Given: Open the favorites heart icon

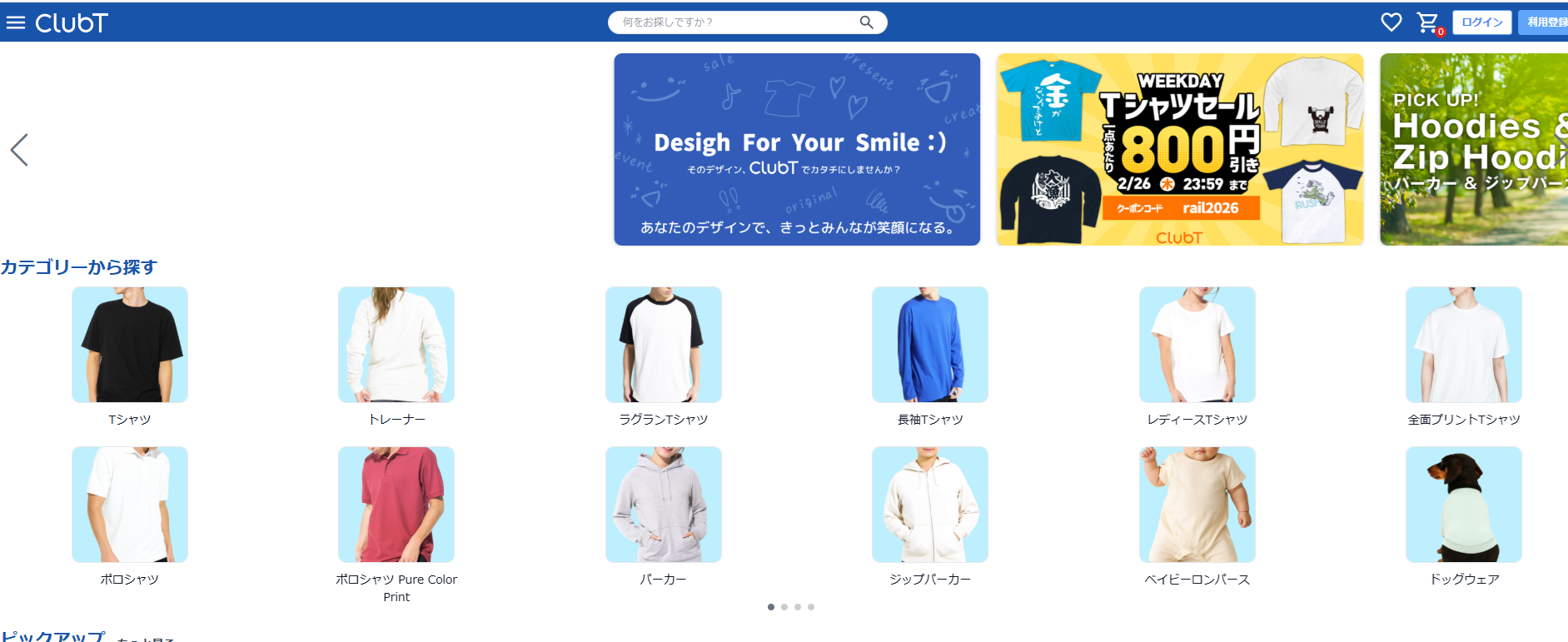Looking at the screenshot, I should (1391, 22).
